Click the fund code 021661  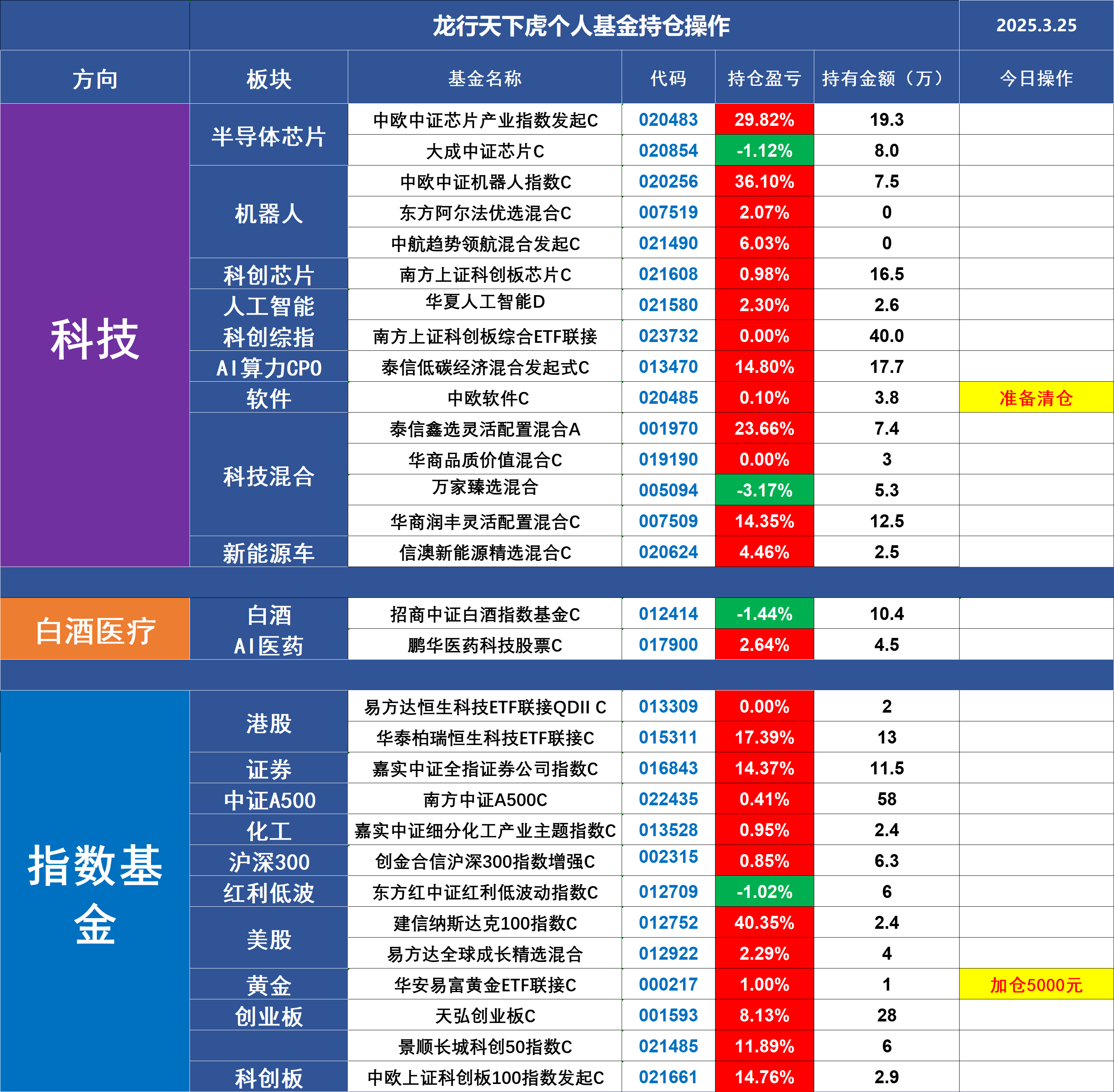tap(668, 1077)
